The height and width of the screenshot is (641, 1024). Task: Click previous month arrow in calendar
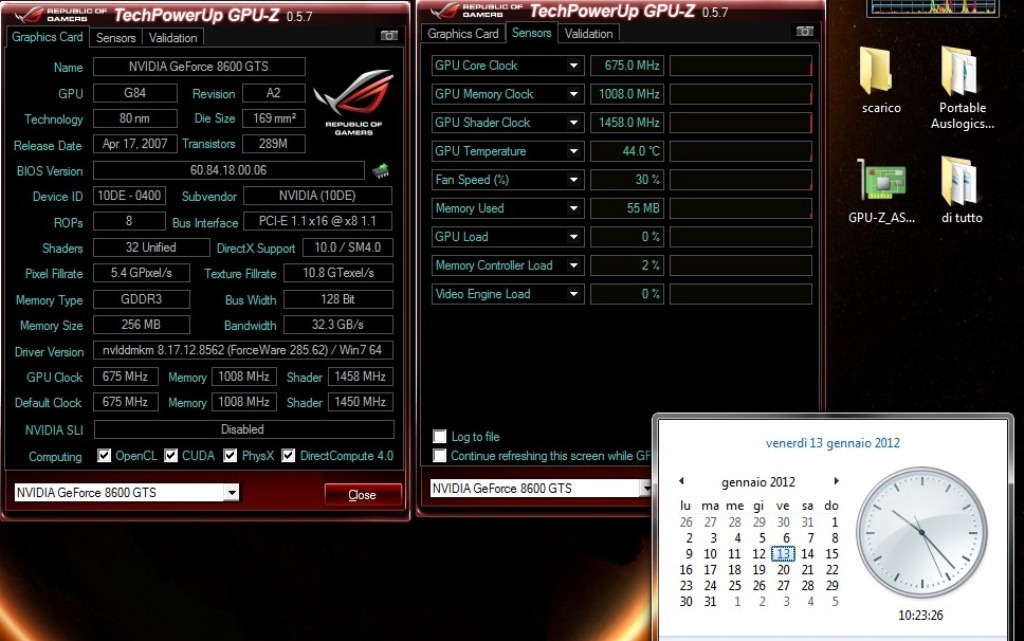tap(682, 481)
